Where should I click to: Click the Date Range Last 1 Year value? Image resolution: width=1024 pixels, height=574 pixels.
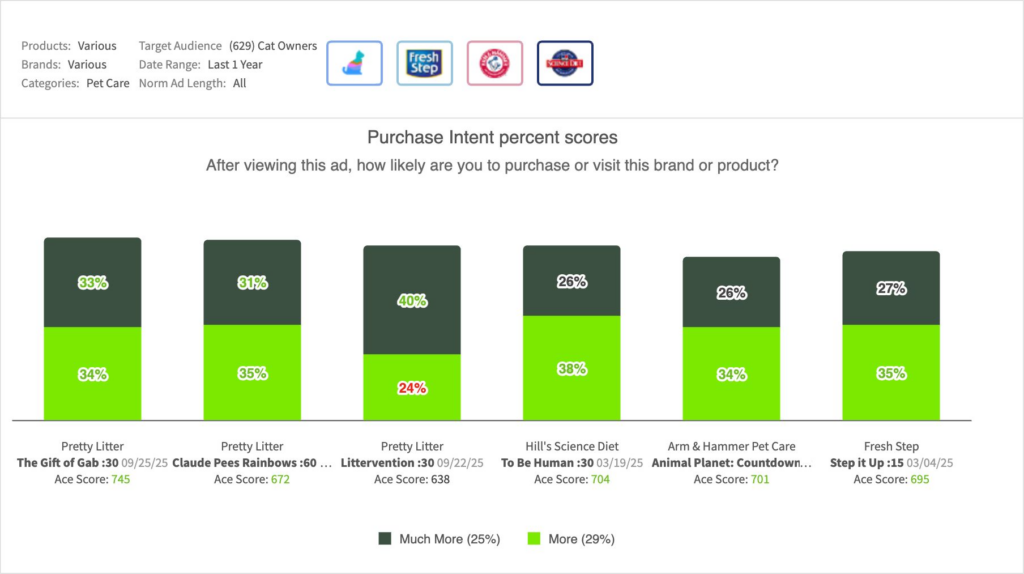point(234,65)
